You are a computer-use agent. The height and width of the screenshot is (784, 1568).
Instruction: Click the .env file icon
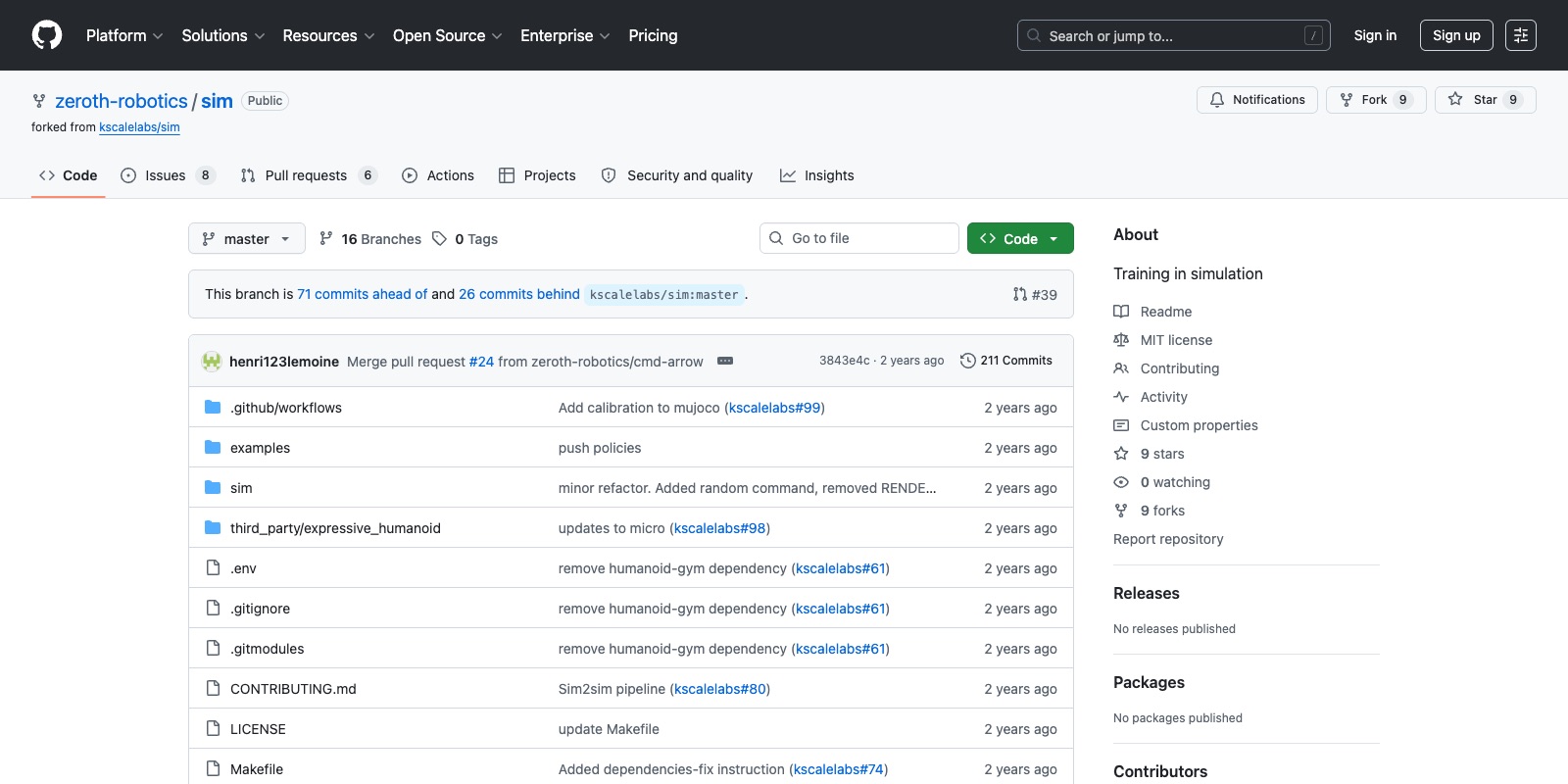tap(213, 568)
